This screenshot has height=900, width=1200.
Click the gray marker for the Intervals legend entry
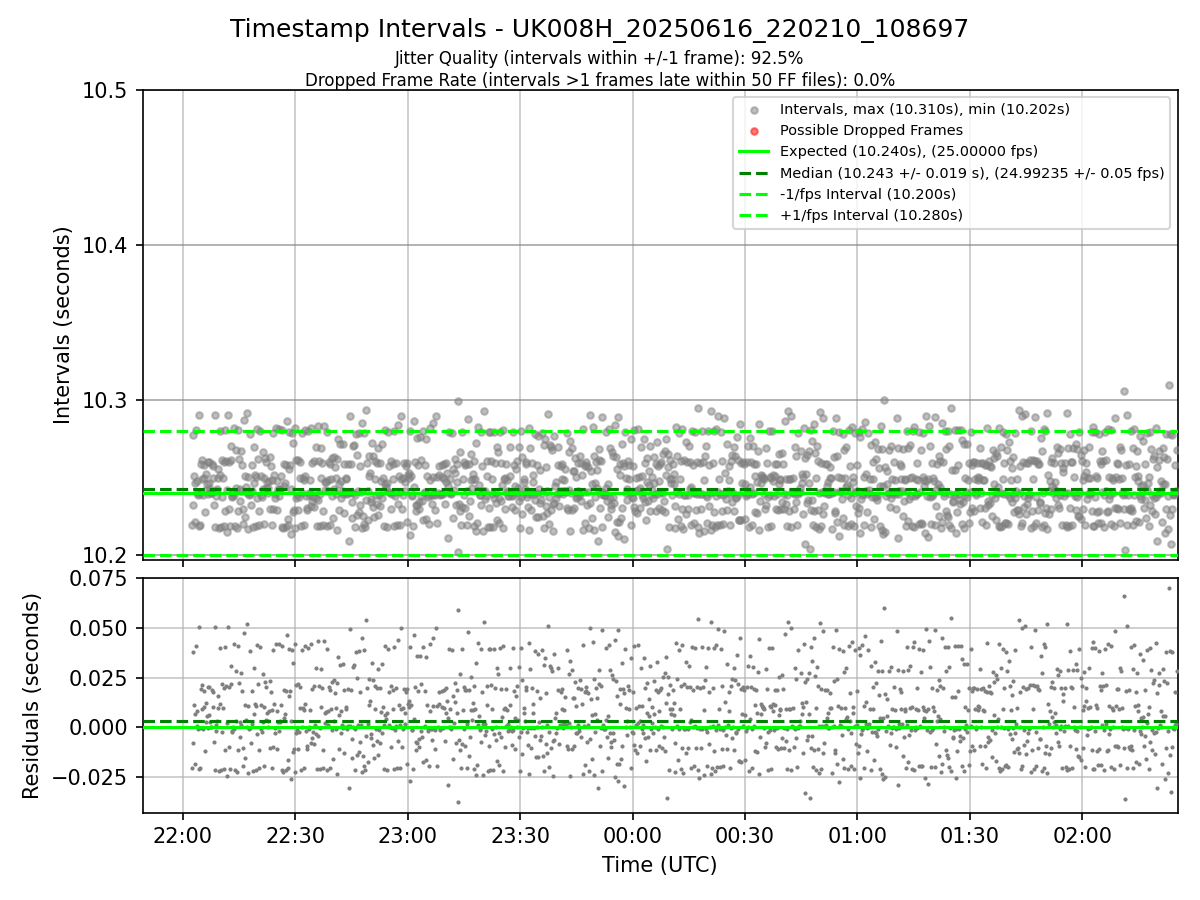point(754,110)
